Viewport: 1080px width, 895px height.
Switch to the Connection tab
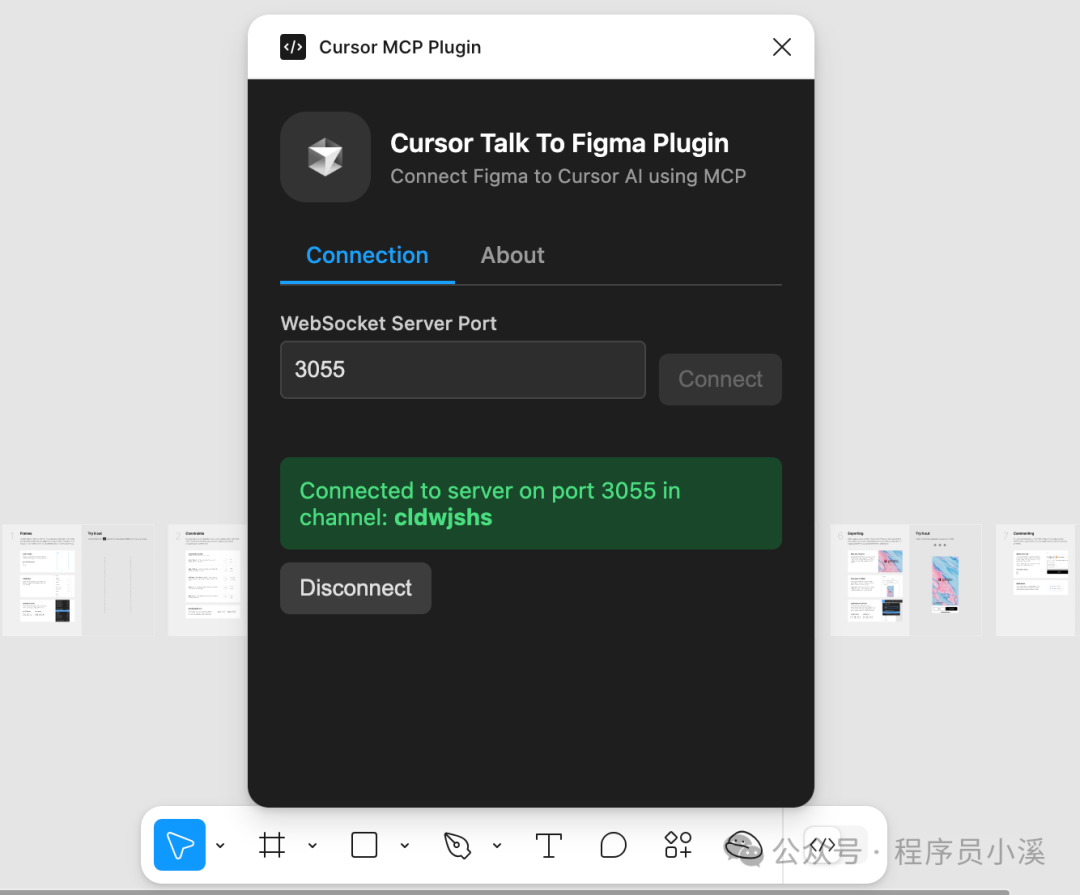pos(366,255)
